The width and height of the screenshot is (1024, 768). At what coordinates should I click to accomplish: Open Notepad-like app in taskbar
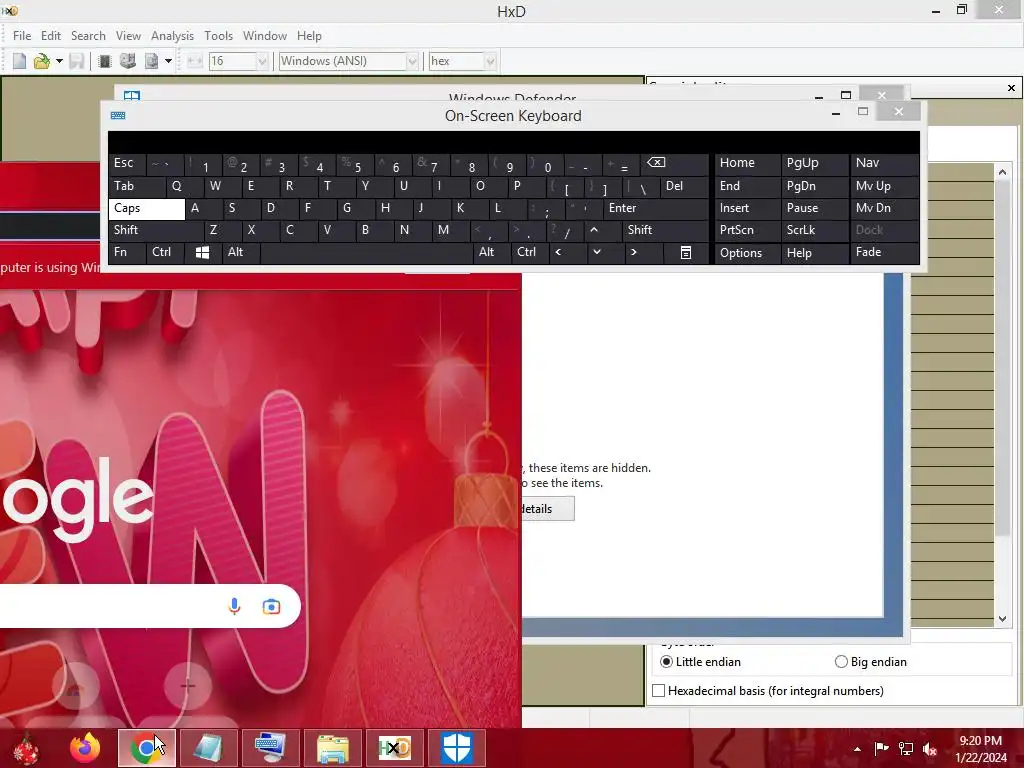pos(209,748)
